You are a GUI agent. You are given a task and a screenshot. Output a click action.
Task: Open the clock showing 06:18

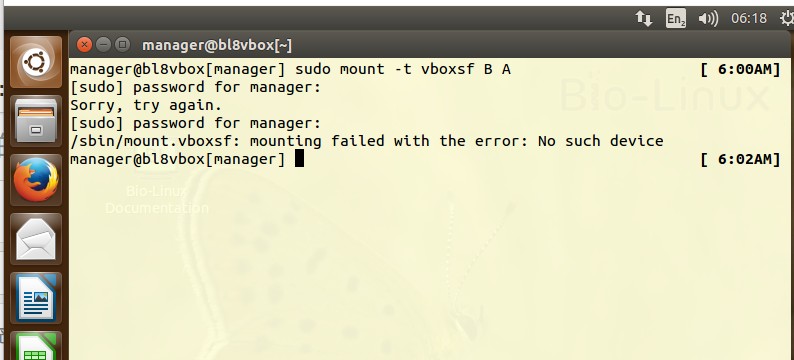pos(749,19)
